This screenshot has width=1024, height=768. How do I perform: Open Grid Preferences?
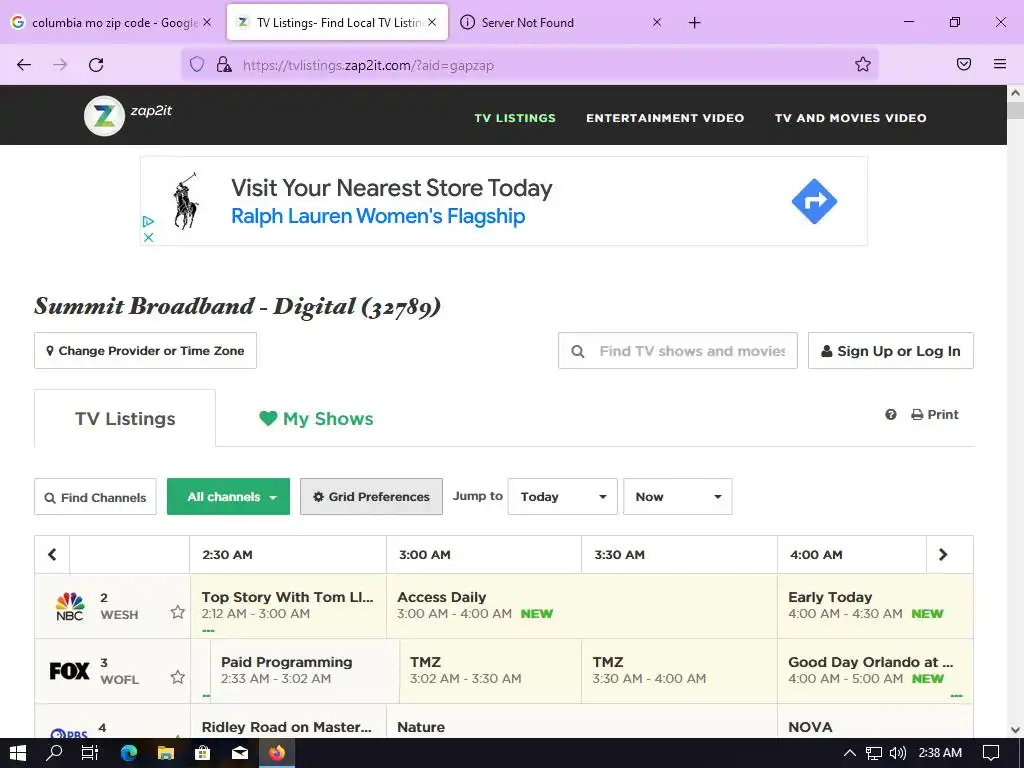click(x=371, y=497)
